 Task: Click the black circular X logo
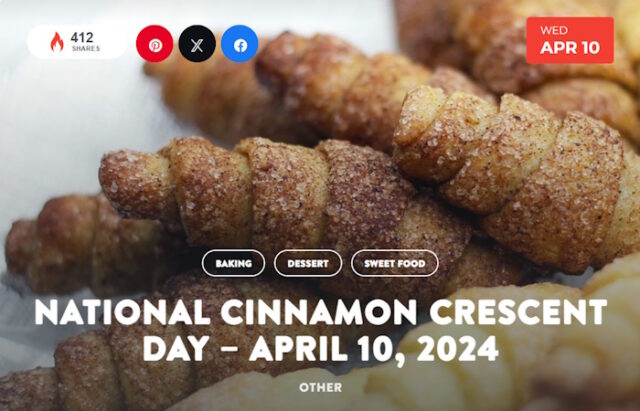(x=197, y=44)
